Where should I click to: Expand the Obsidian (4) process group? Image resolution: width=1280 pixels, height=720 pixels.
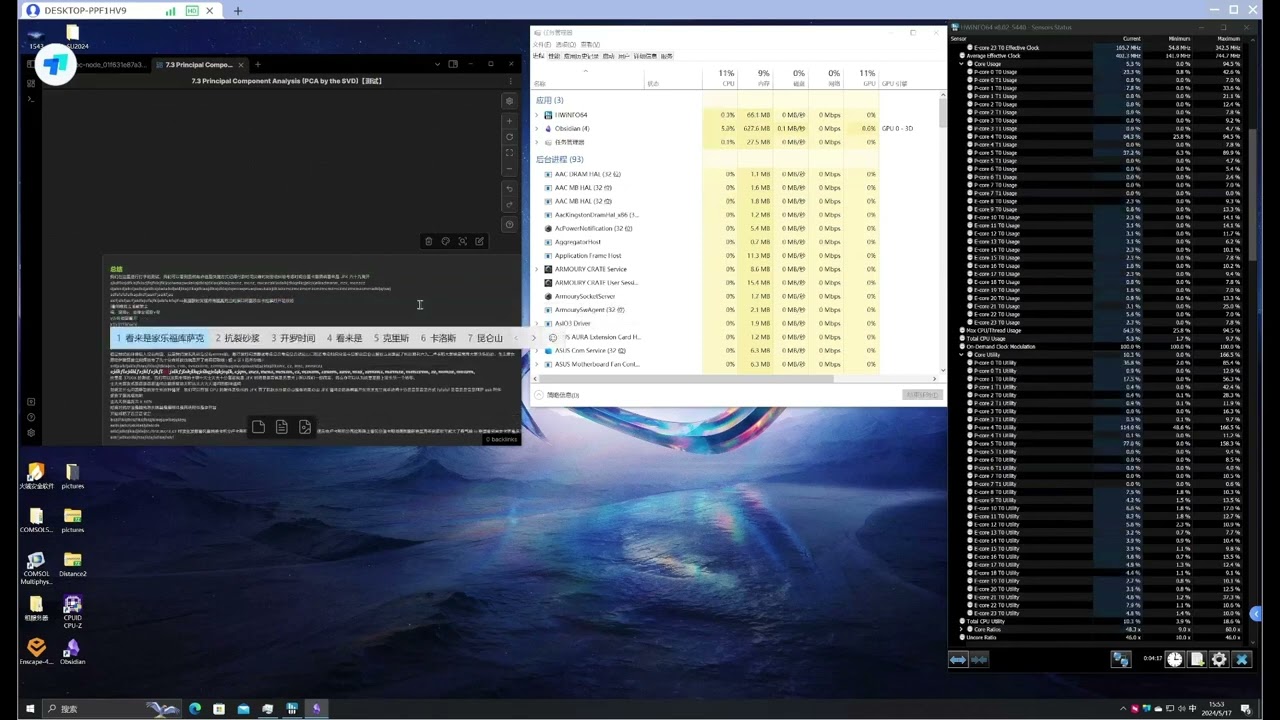537,129
